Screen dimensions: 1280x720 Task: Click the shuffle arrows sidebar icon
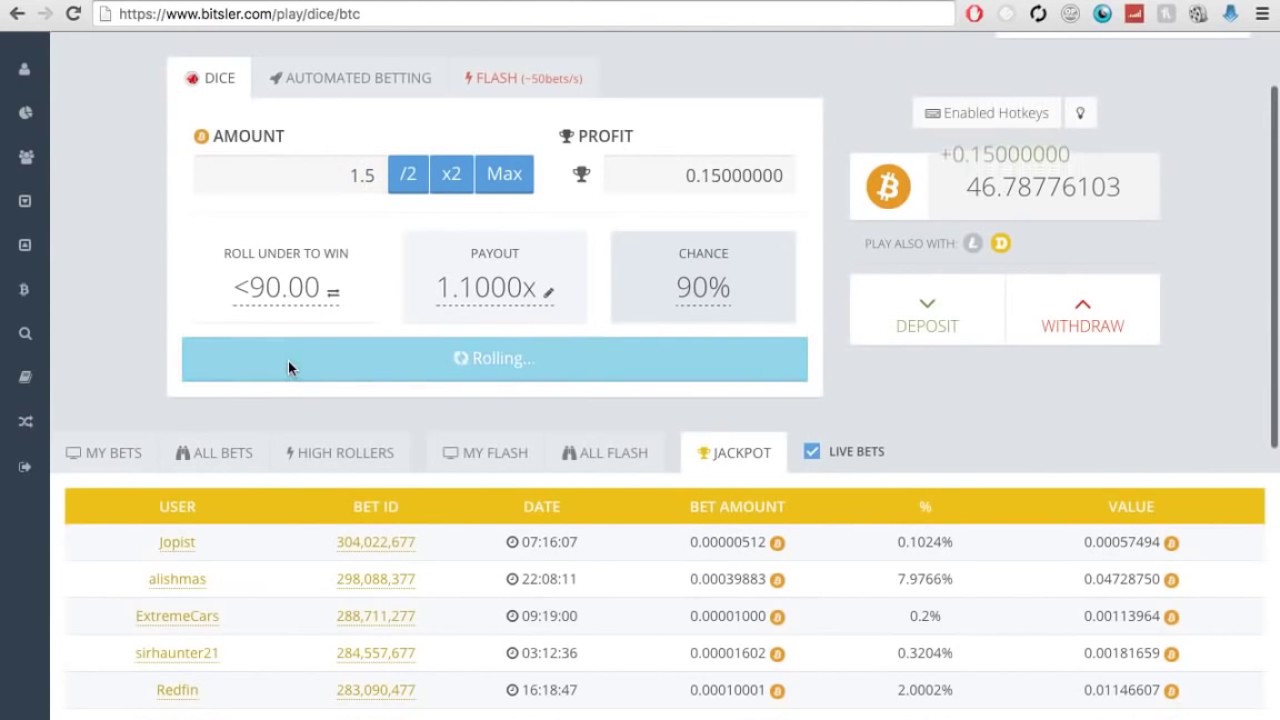click(x=25, y=421)
